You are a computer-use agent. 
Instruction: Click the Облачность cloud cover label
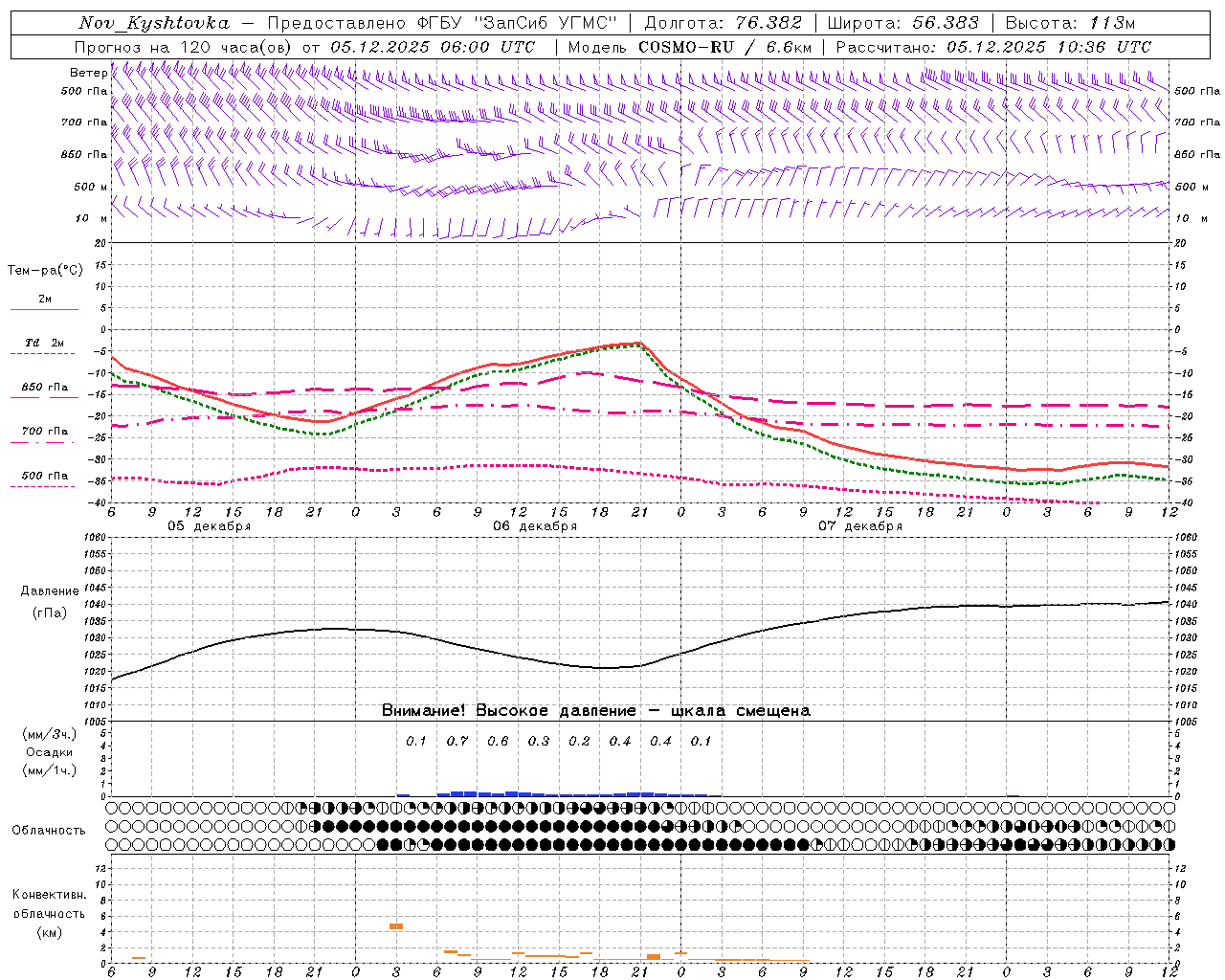(49, 831)
